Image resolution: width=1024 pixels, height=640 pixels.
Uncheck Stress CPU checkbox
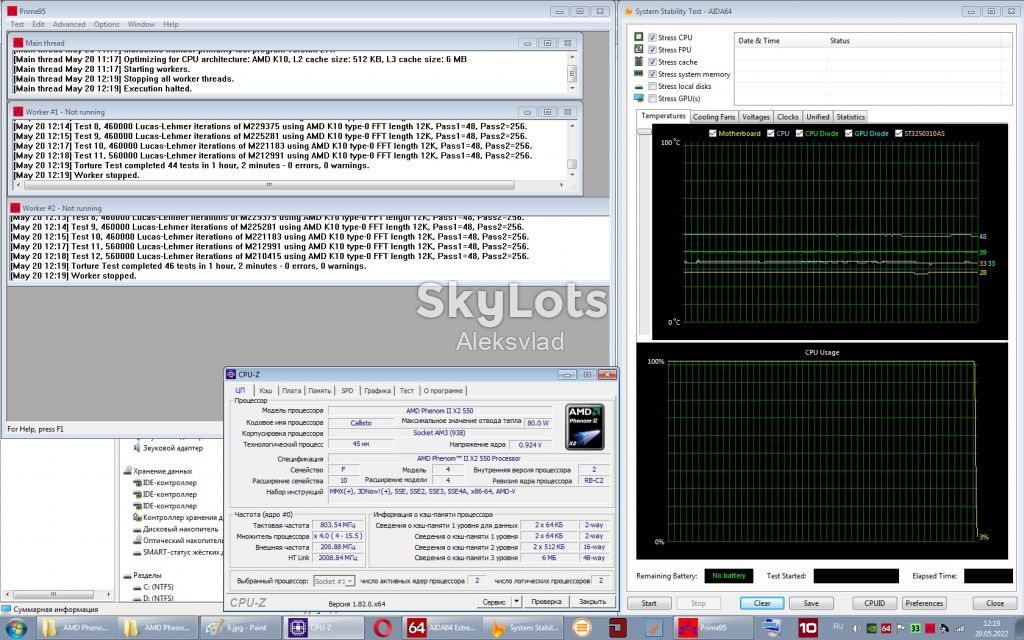pyautogui.click(x=652, y=37)
